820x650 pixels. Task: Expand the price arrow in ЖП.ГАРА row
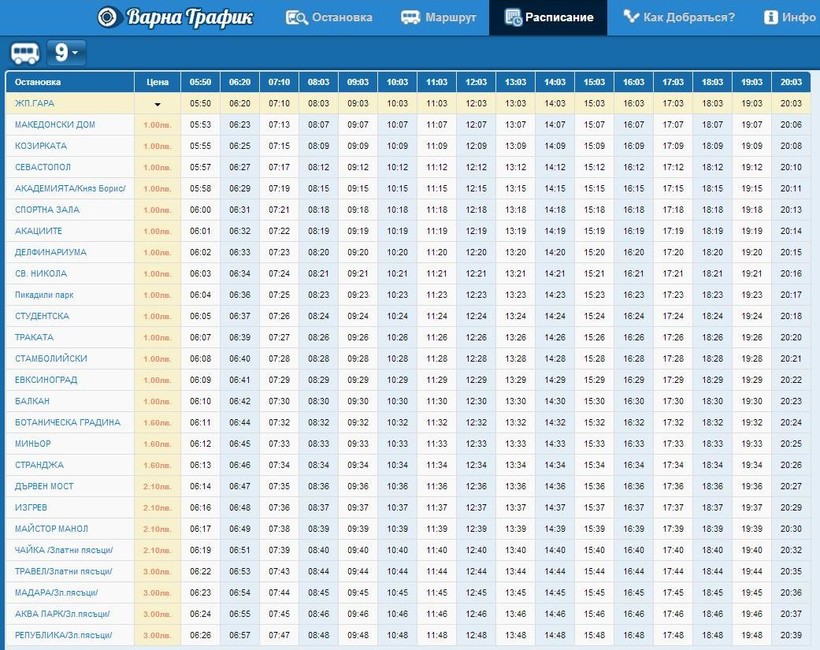(157, 104)
